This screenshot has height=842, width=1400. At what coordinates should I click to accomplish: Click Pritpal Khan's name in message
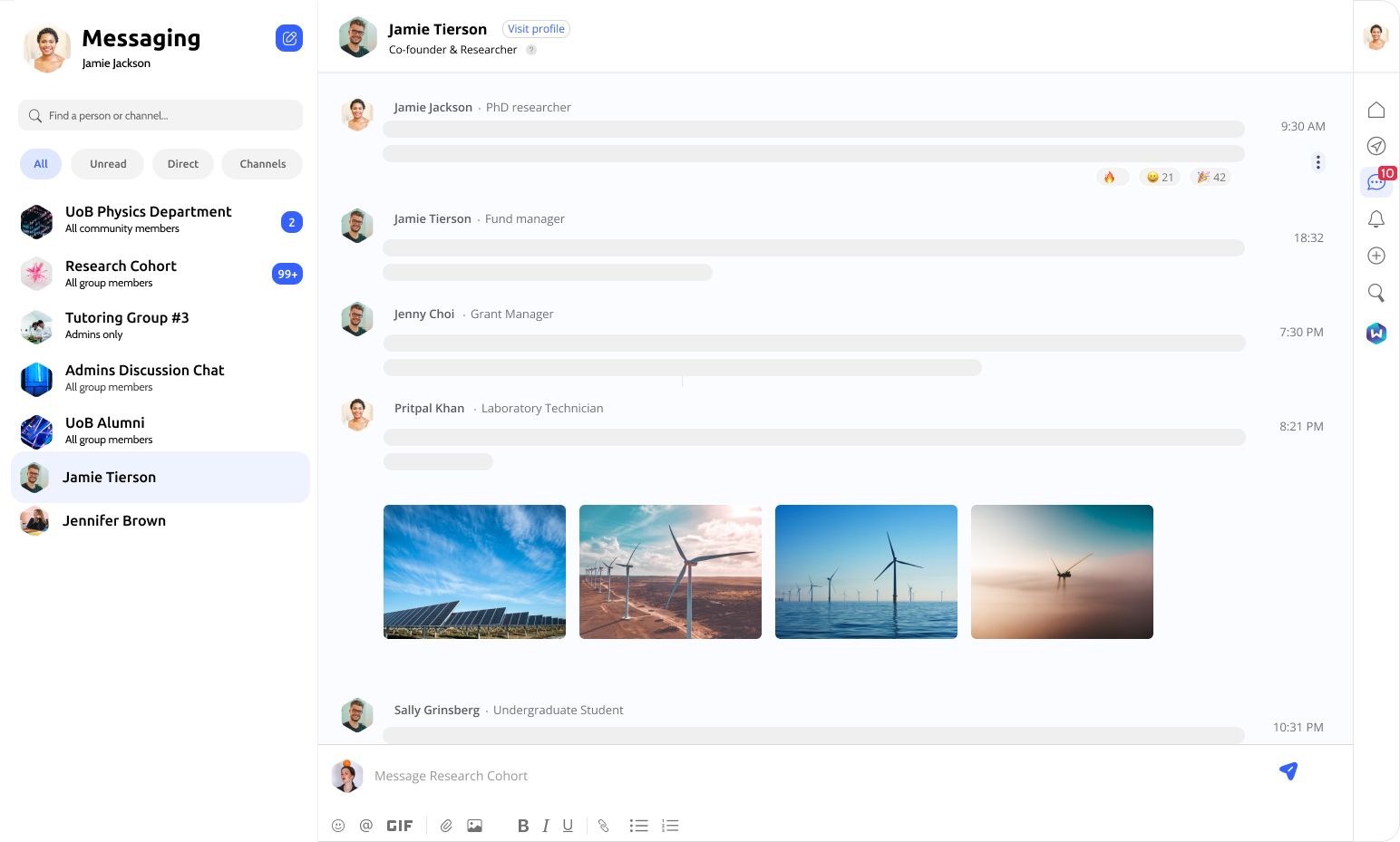click(429, 408)
